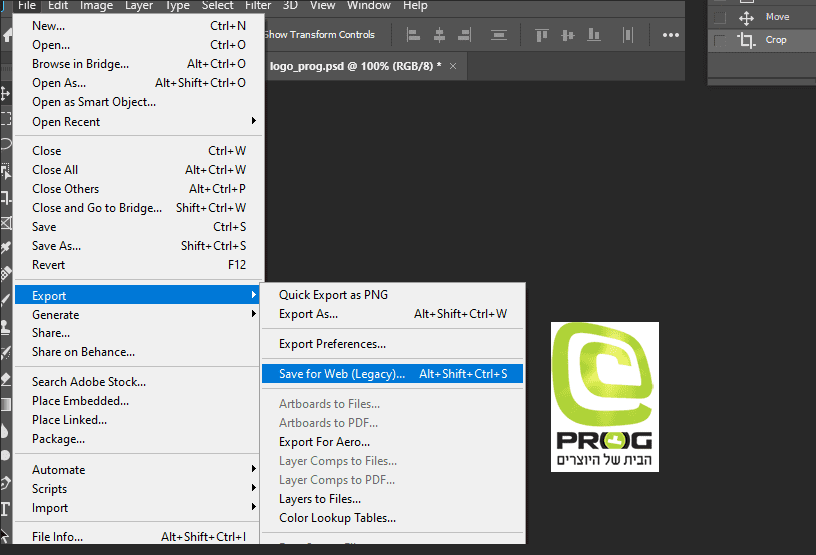Toggle history brush source box beside Crop
The height and width of the screenshot is (555, 816).
pos(720,41)
